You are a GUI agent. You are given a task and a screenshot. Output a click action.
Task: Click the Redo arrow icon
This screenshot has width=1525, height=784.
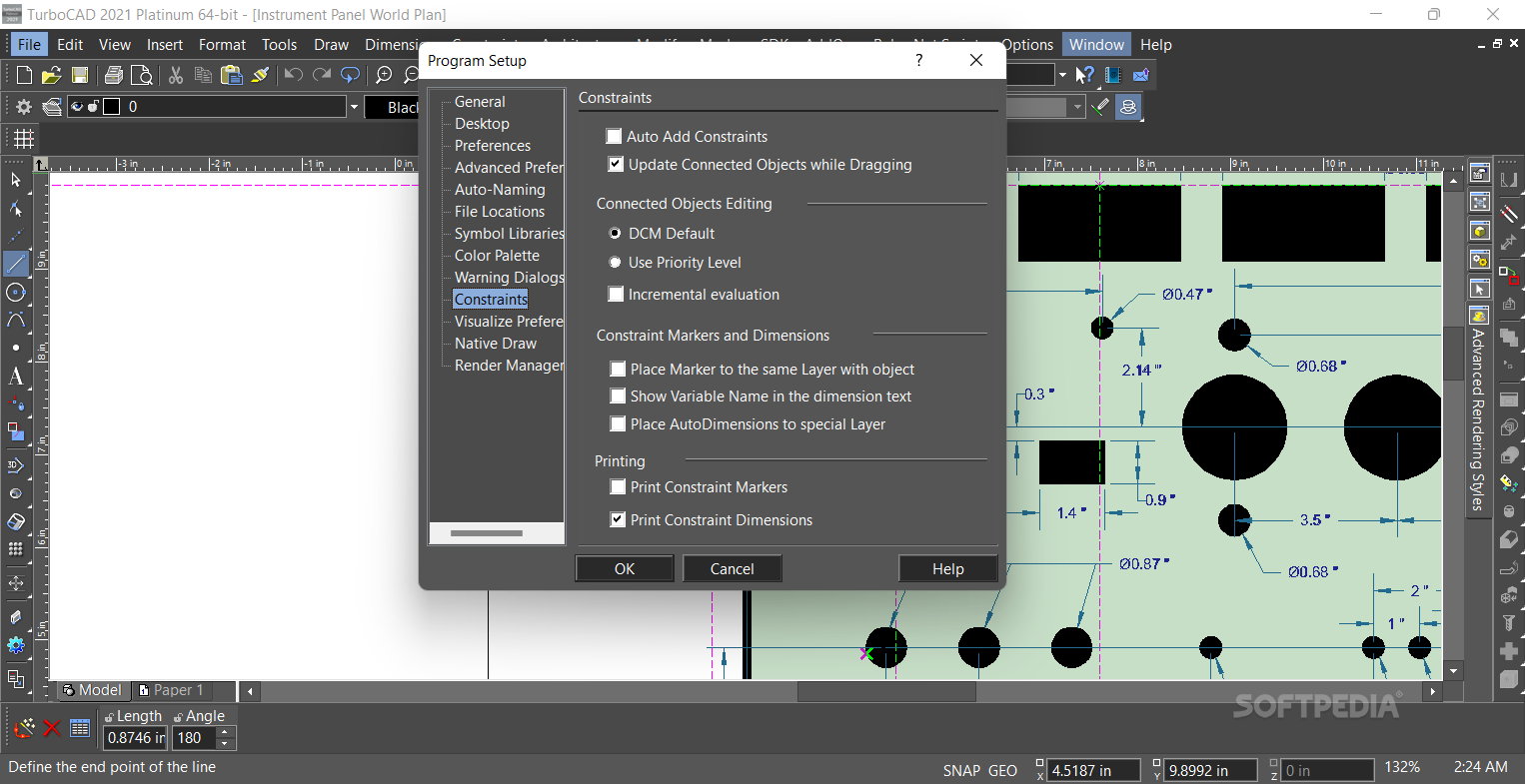(322, 75)
